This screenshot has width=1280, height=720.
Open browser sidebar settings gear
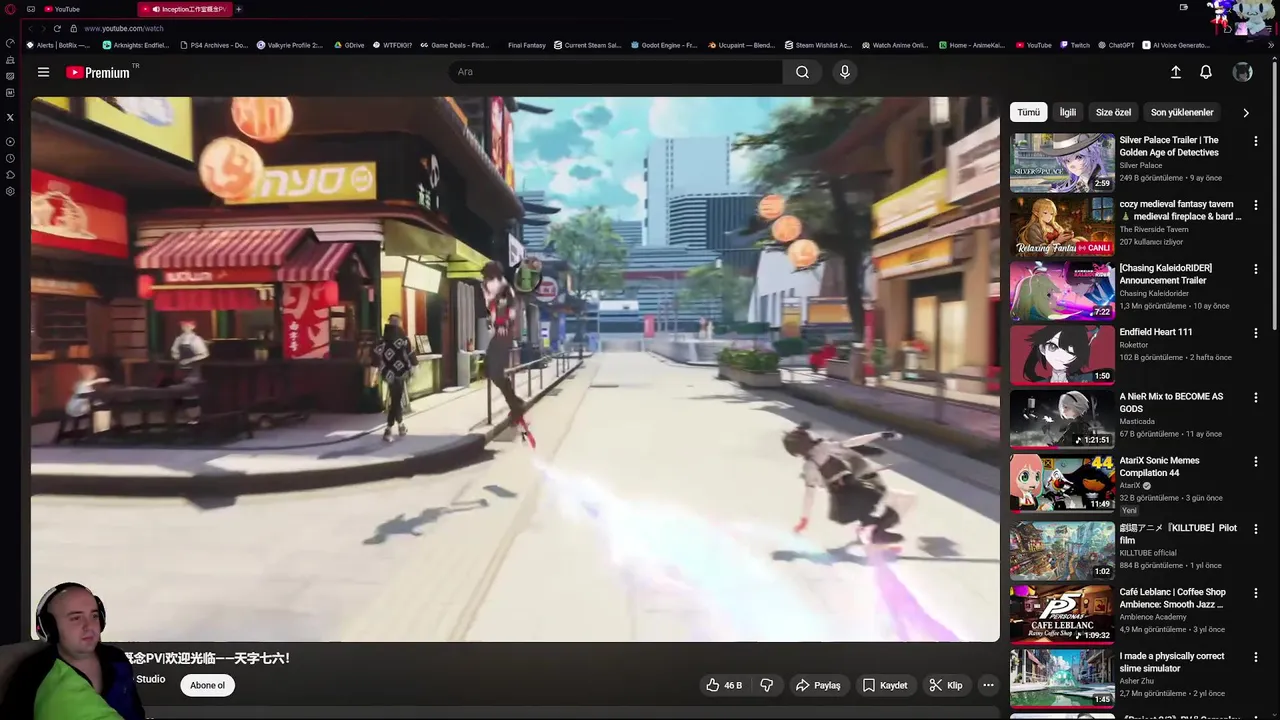10,191
